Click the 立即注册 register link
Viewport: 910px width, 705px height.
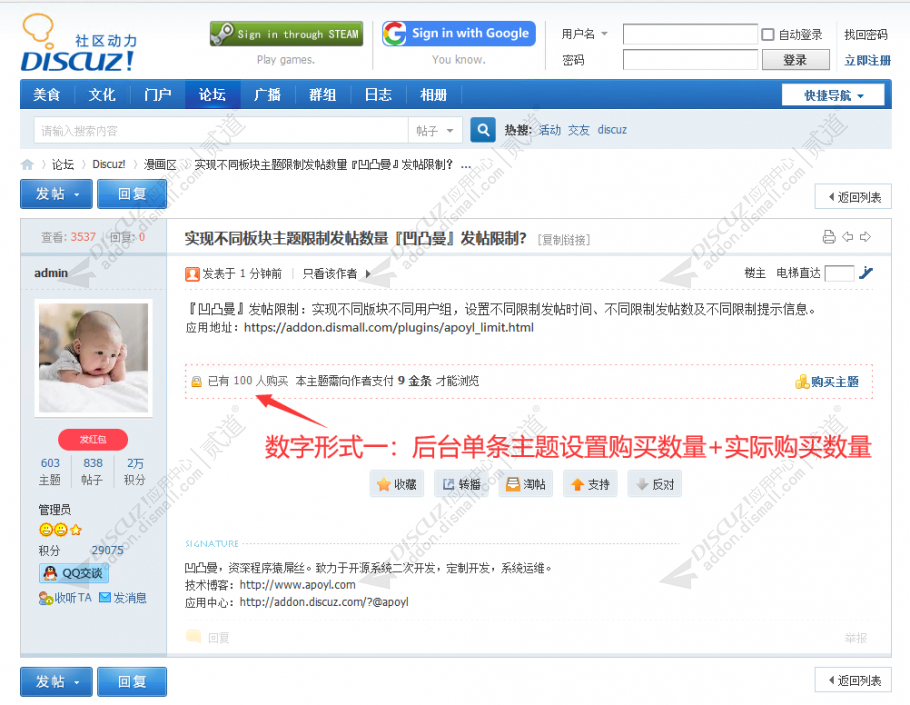click(867, 60)
